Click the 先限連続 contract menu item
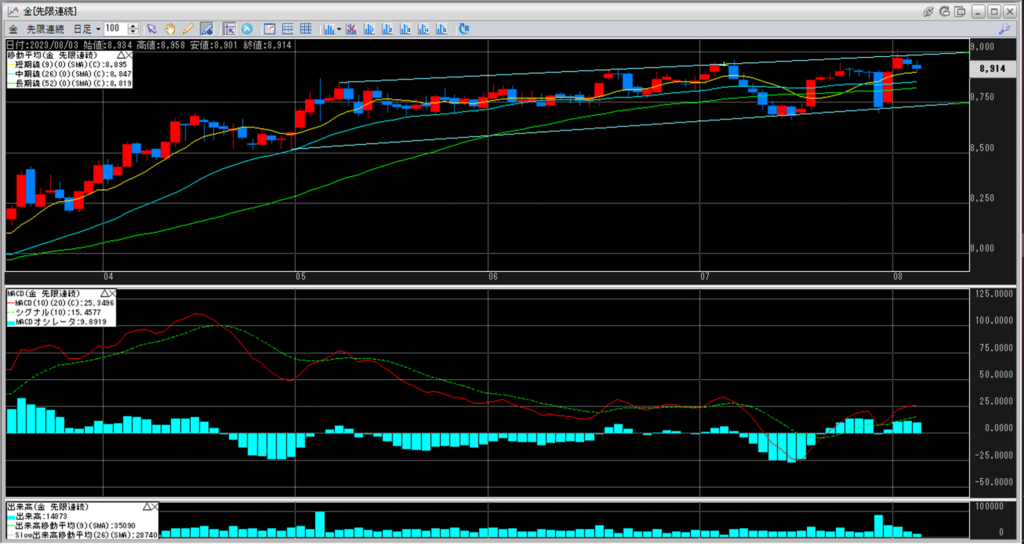The width and height of the screenshot is (1024, 544). point(46,29)
